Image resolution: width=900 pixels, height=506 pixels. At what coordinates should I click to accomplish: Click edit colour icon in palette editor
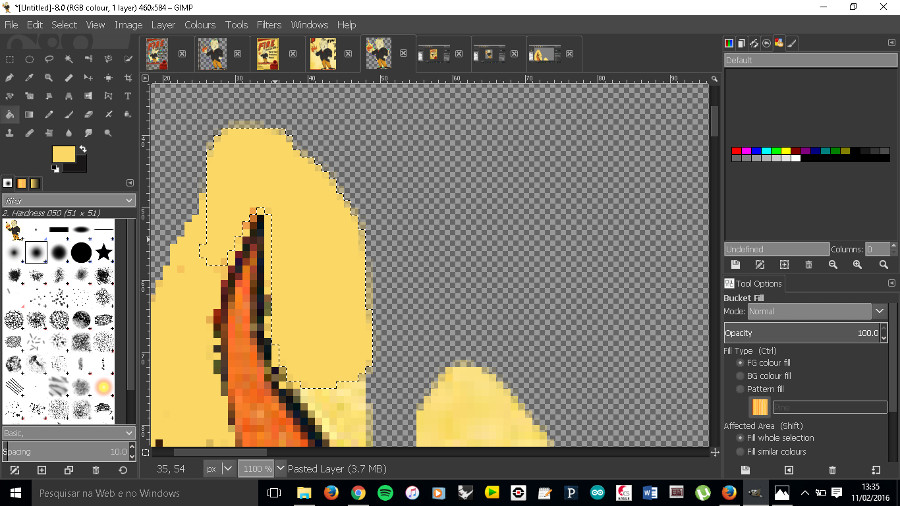pyautogui.click(x=760, y=264)
